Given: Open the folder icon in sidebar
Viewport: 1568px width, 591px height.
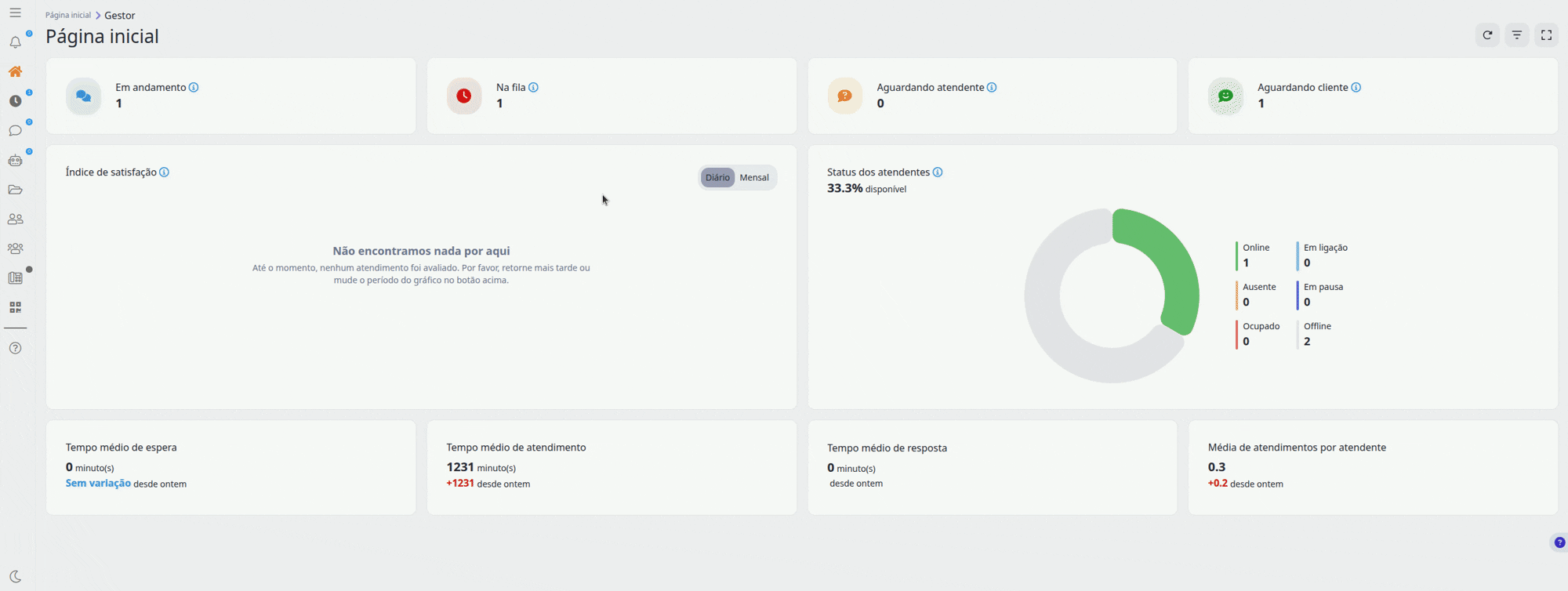Looking at the screenshot, I should (15, 190).
